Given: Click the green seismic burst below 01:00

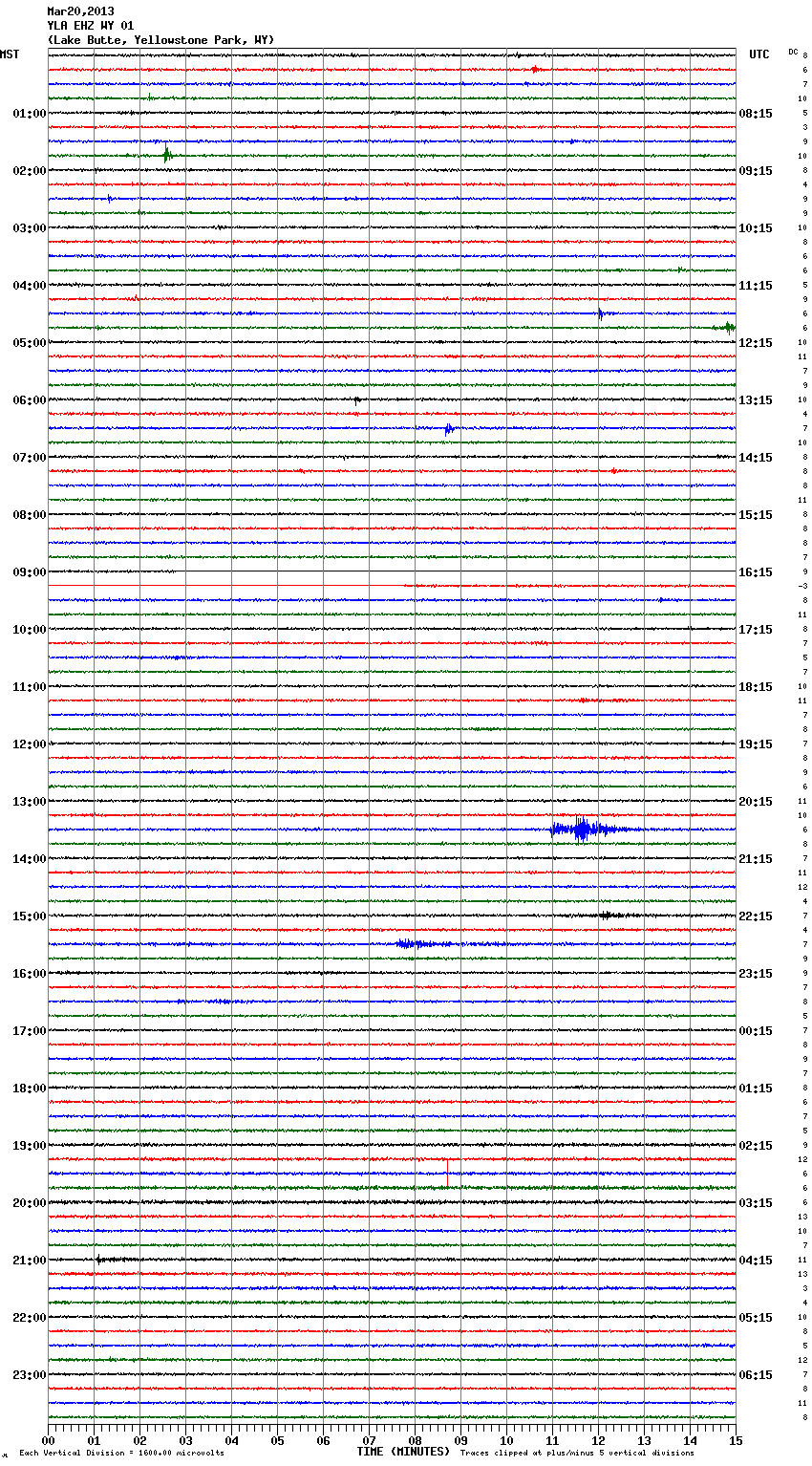Looking at the screenshot, I should (167, 155).
